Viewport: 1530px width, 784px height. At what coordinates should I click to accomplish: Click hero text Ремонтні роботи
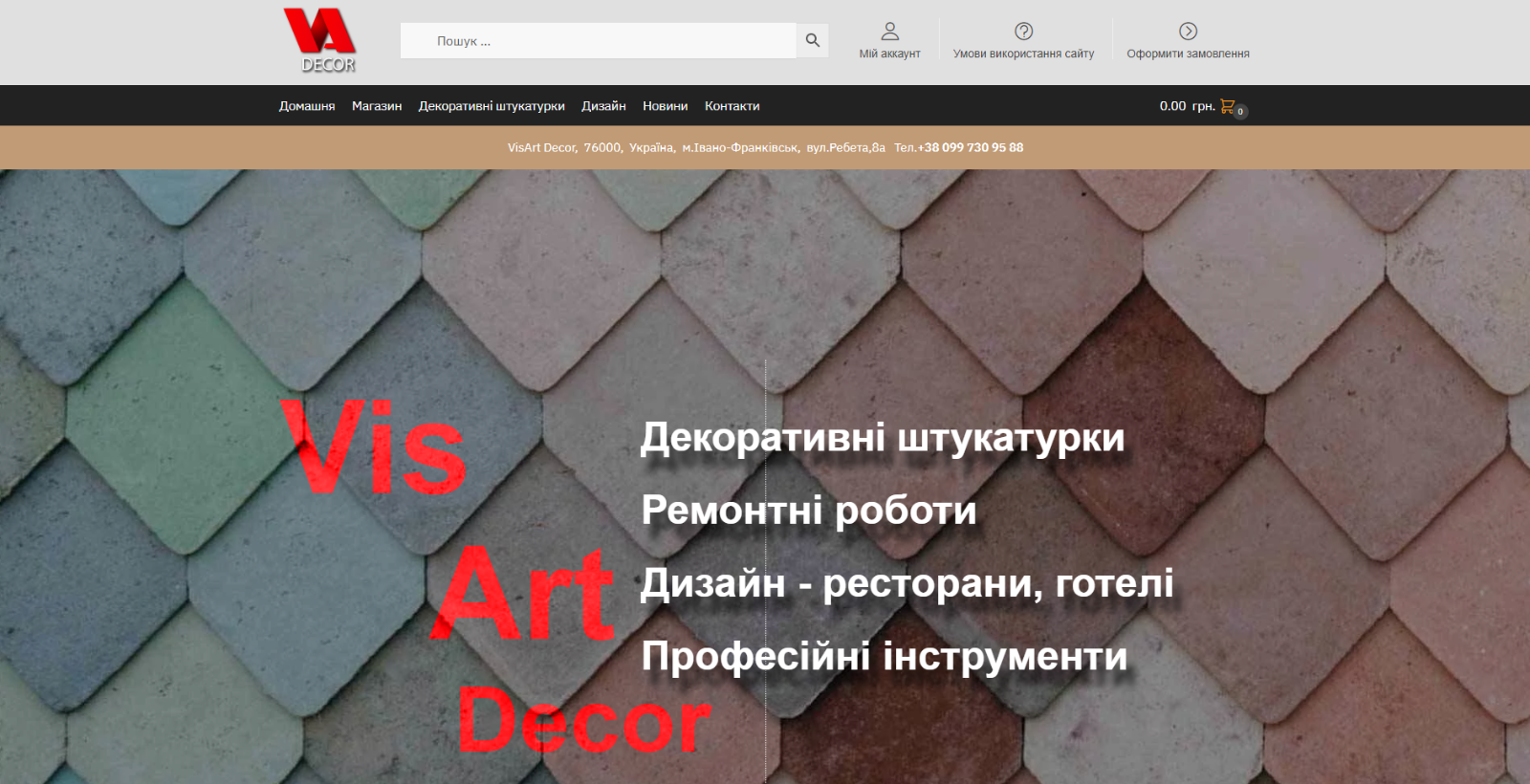pos(809,510)
